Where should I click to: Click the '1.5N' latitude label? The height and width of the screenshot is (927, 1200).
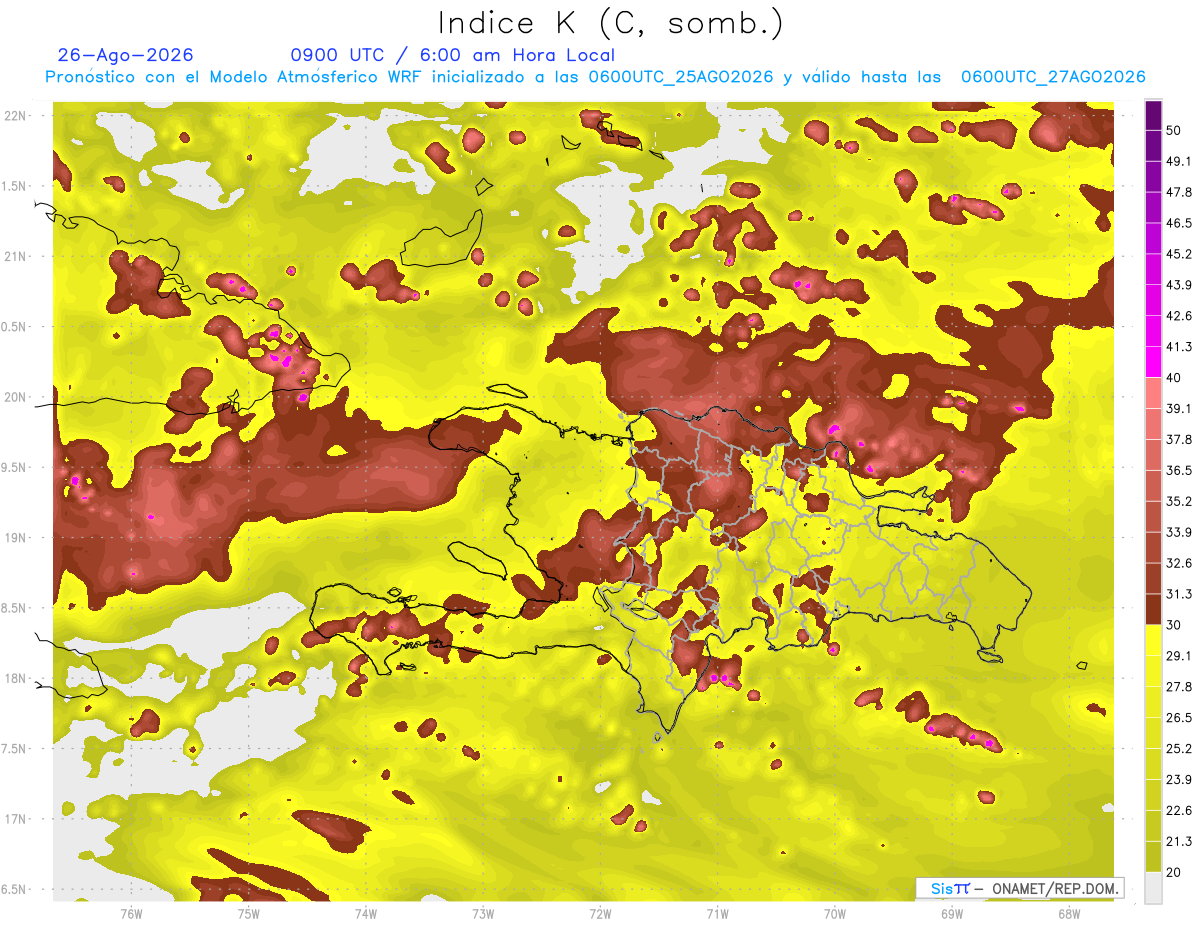coord(14,187)
